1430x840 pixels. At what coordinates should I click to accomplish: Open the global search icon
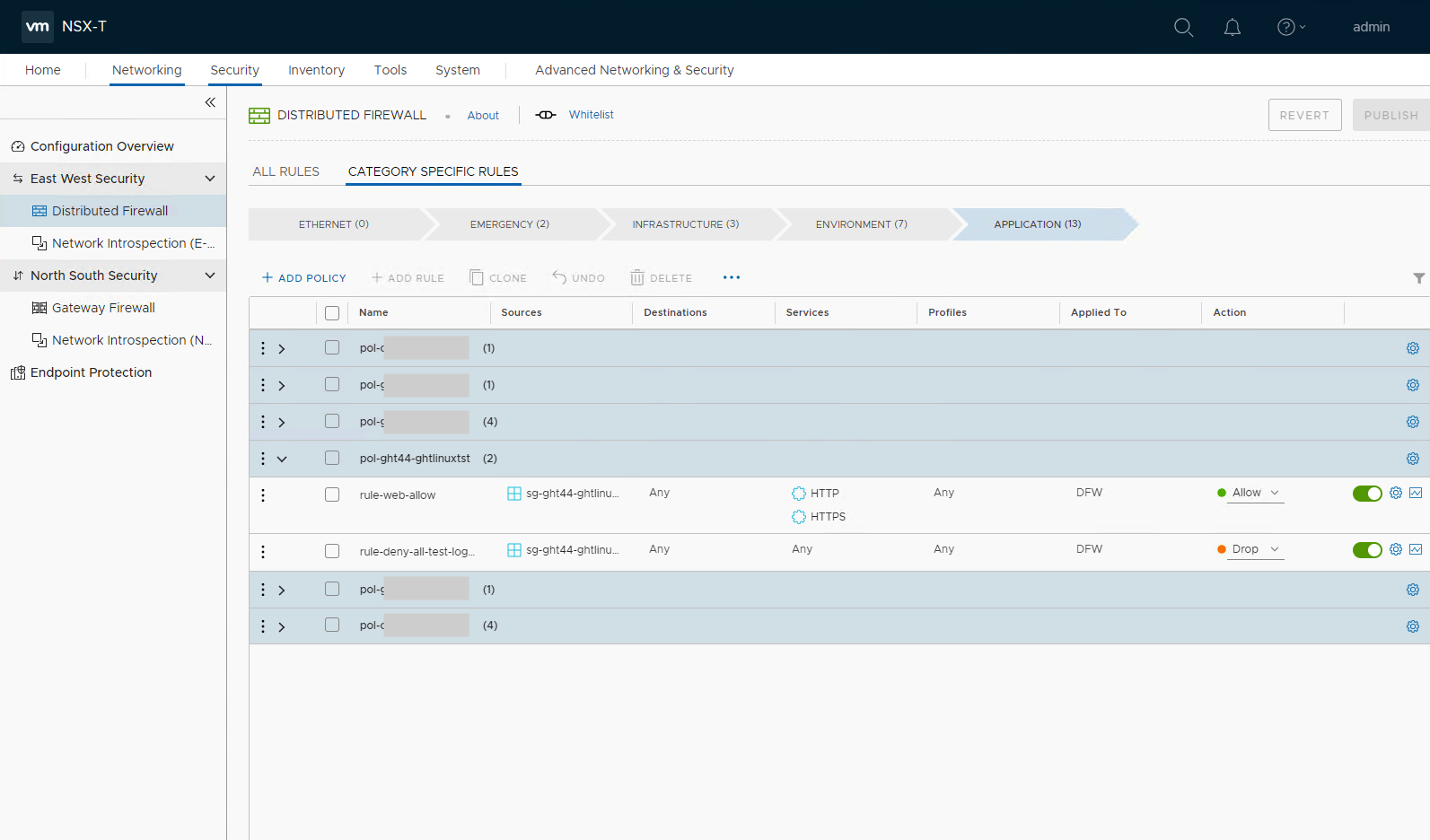point(1183,27)
